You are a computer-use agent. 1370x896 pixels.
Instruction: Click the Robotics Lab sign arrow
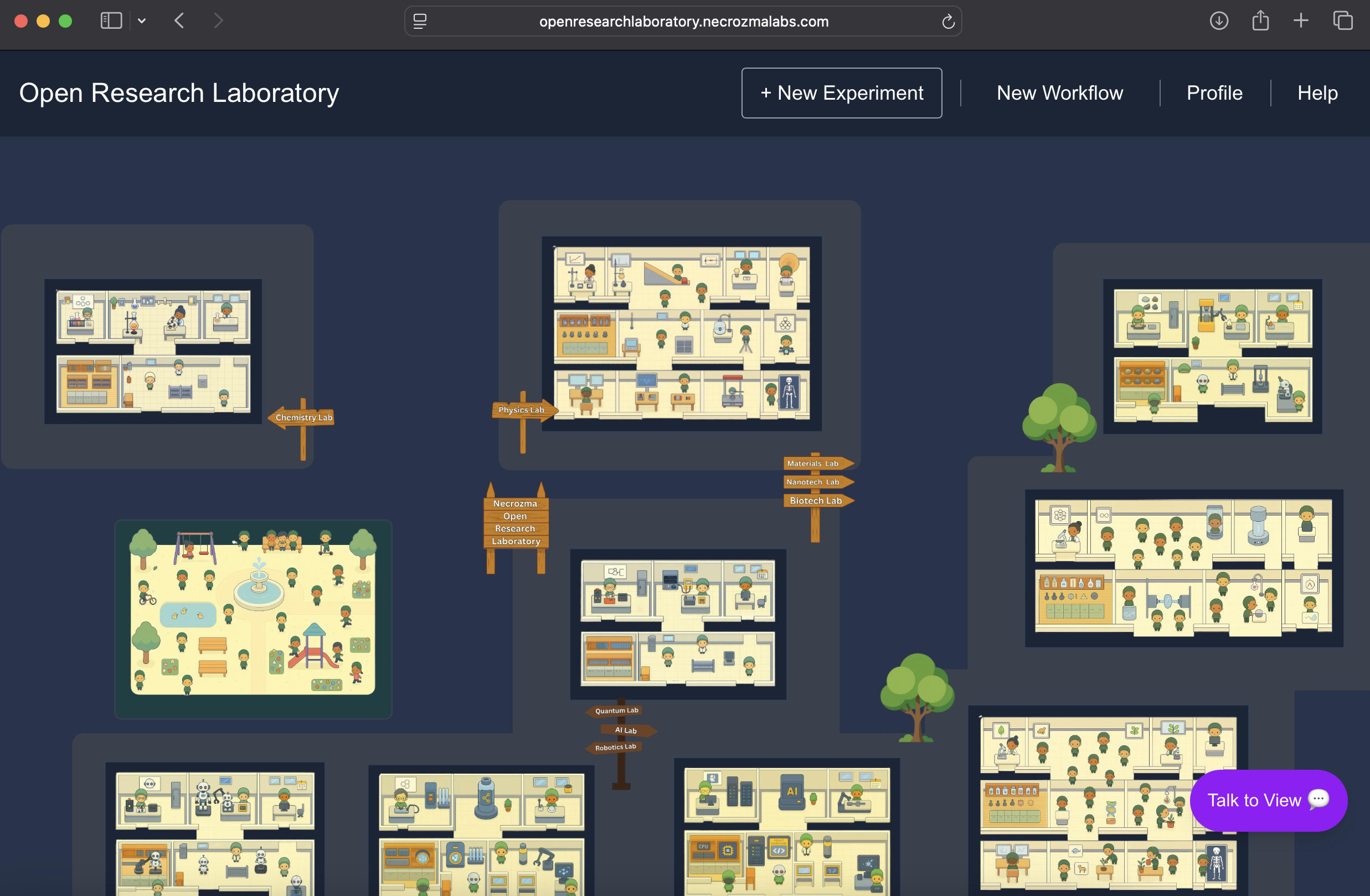(614, 747)
